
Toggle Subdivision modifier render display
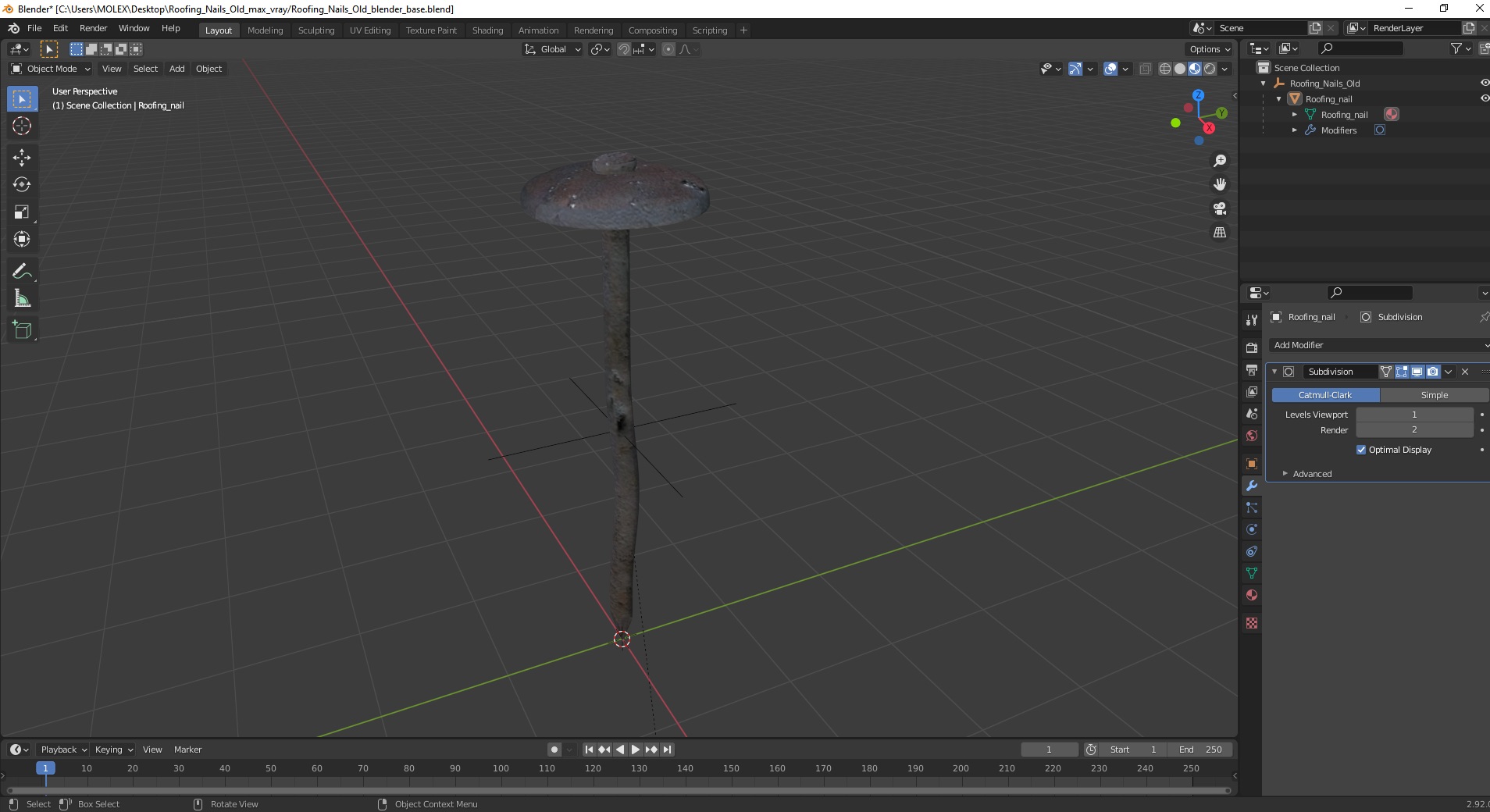point(1432,372)
